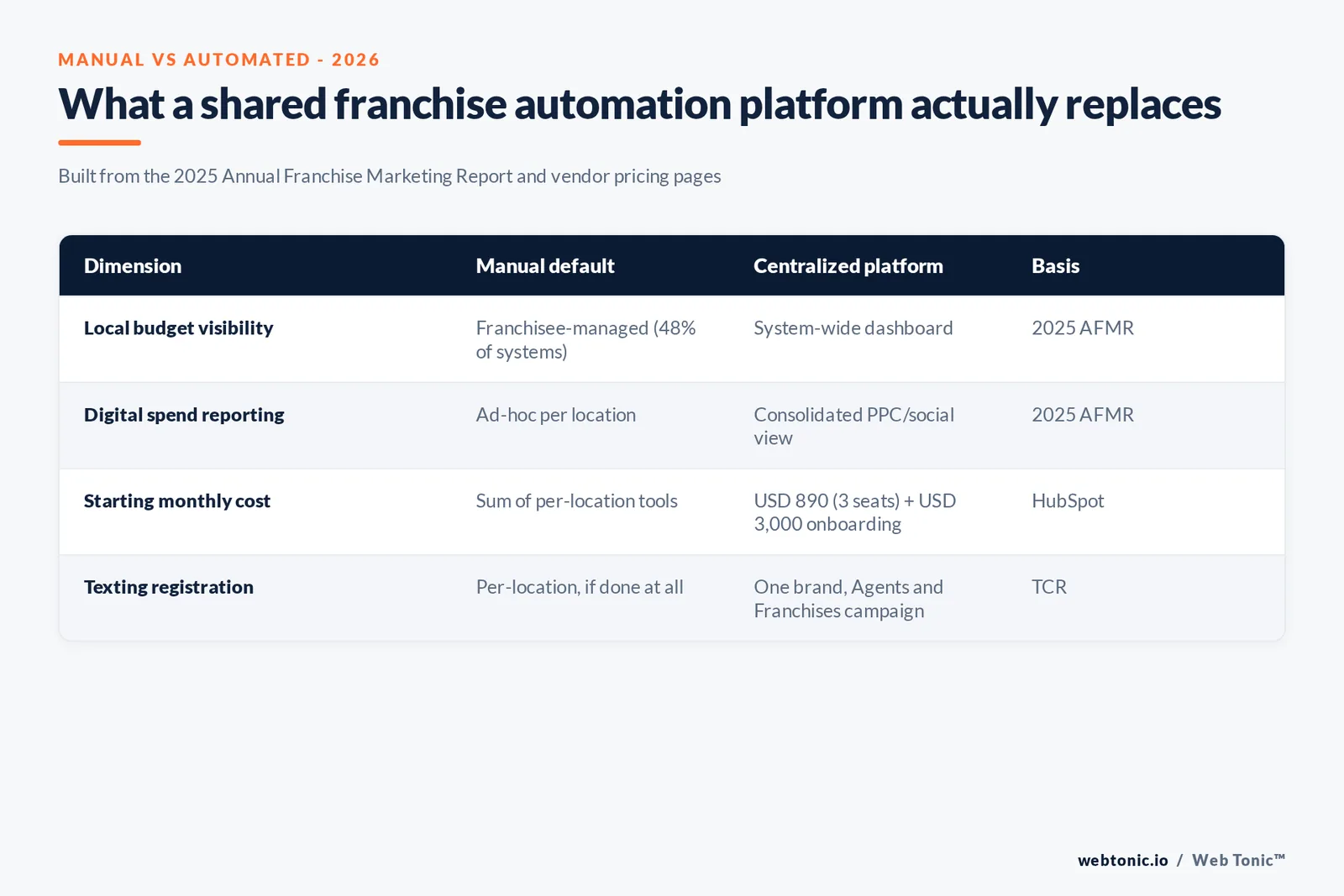Image resolution: width=1344 pixels, height=896 pixels.
Task: Click the 'HubSpot' basis cell
Action: 1068,501
